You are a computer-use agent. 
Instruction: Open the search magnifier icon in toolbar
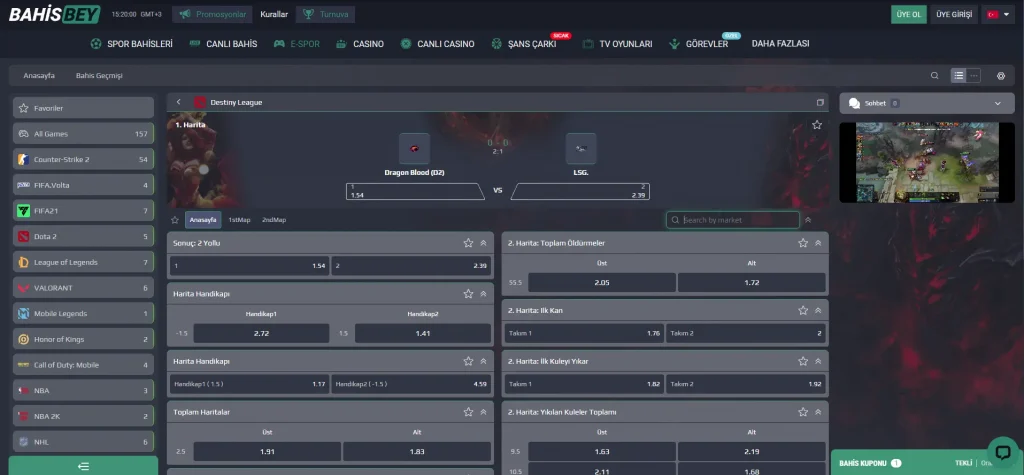(x=935, y=76)
